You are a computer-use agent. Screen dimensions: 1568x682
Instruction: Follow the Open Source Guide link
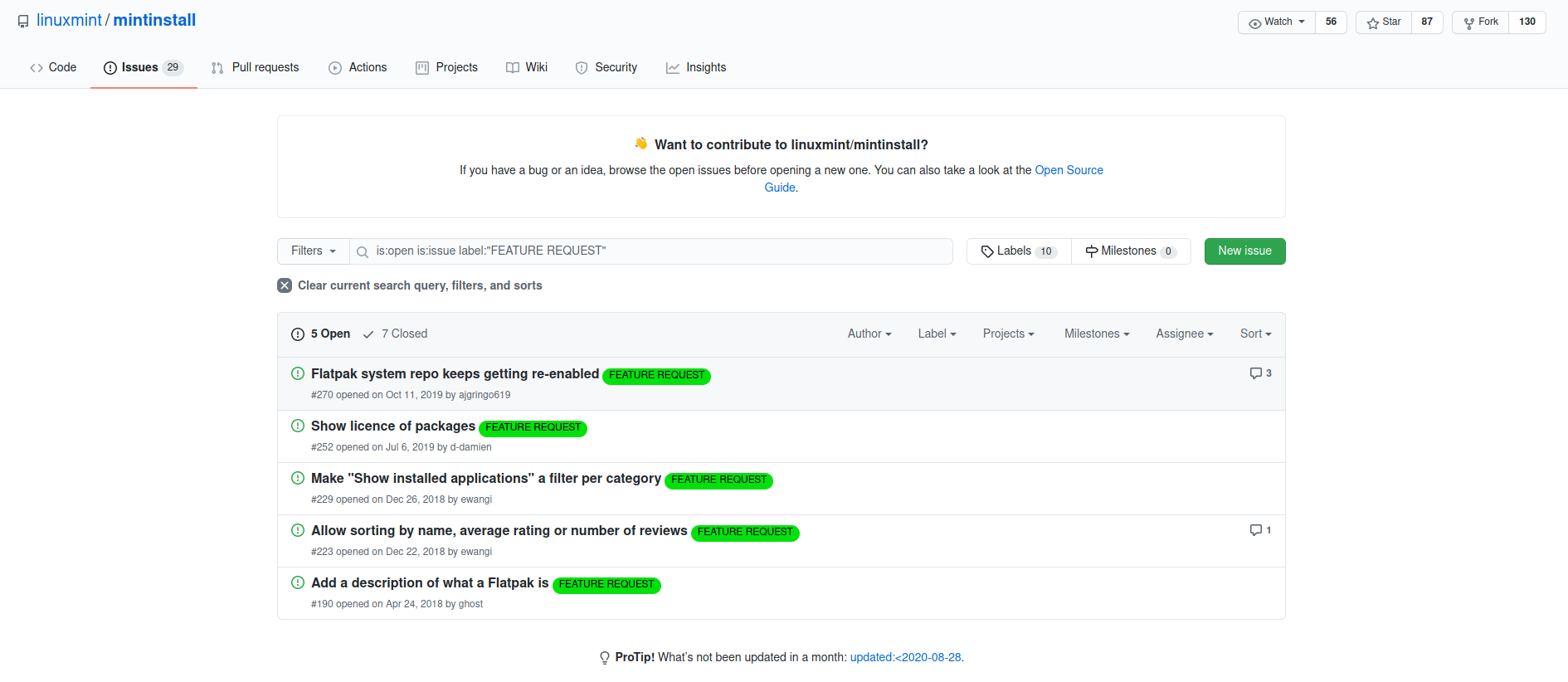coord(1069,170)
